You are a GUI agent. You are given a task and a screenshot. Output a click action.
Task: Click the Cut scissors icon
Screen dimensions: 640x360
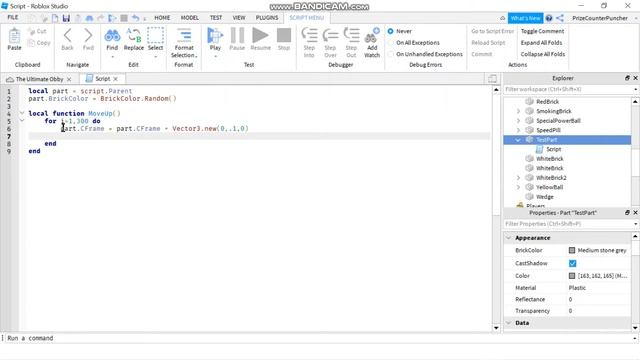(31, 31)
